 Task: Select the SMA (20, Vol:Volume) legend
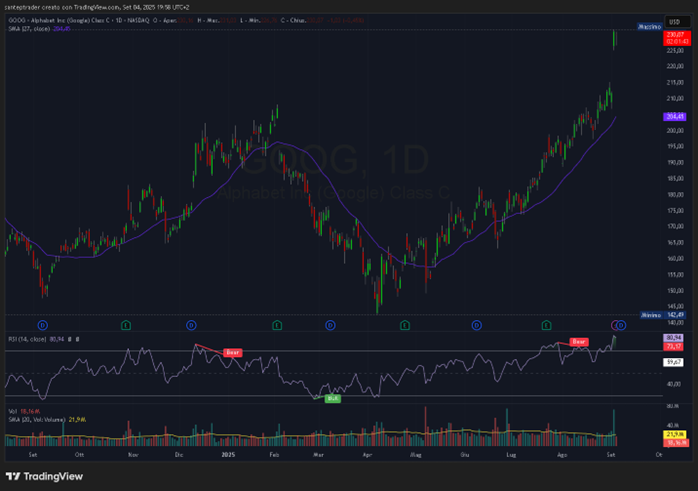click(x=47, y=419)
